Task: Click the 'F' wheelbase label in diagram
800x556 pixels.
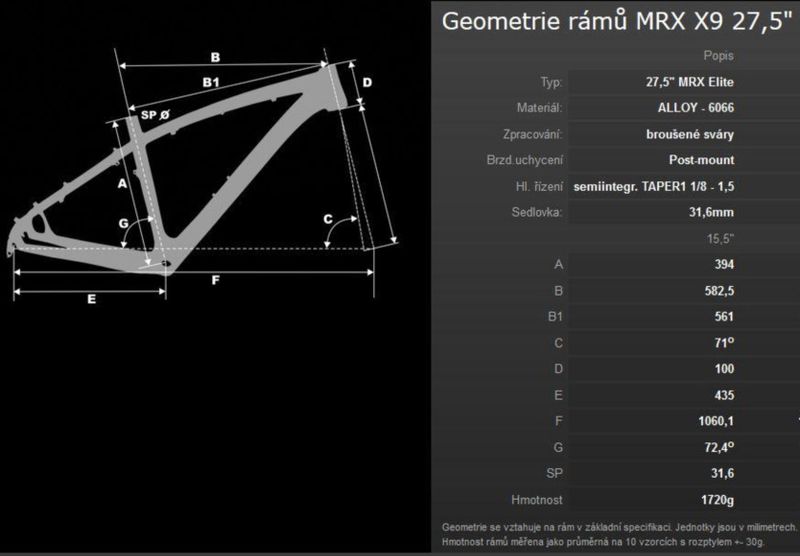Action: click(215, 280)
